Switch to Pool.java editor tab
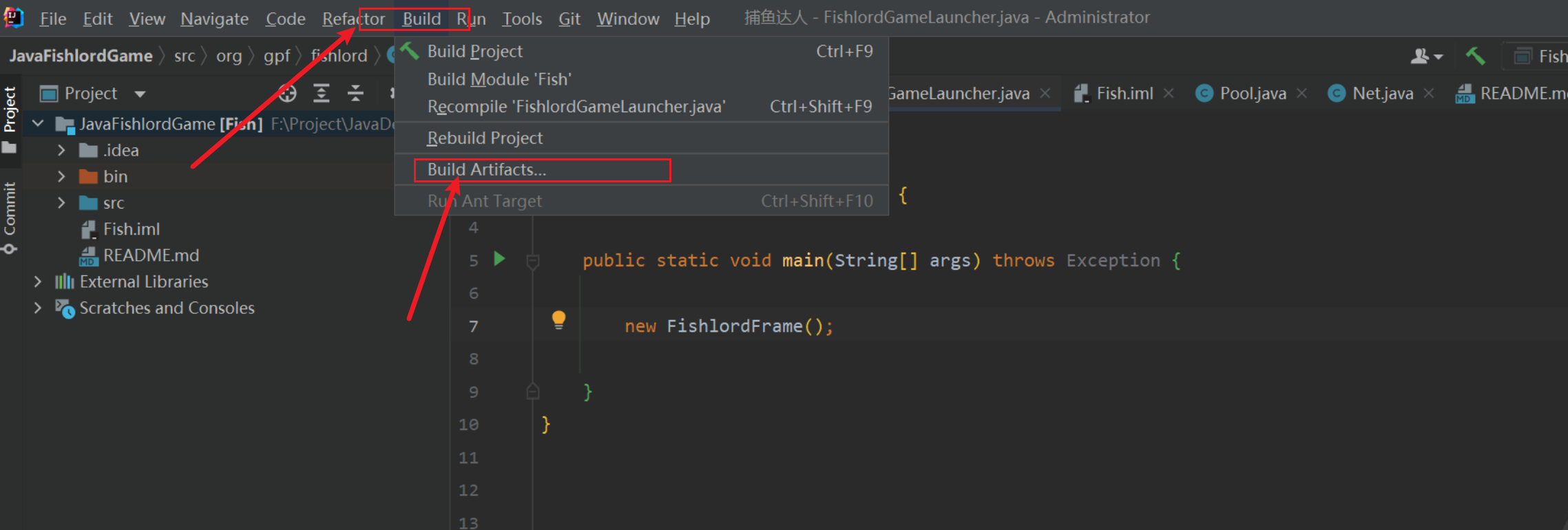 pyautogui.click(x=1253, y=94)
